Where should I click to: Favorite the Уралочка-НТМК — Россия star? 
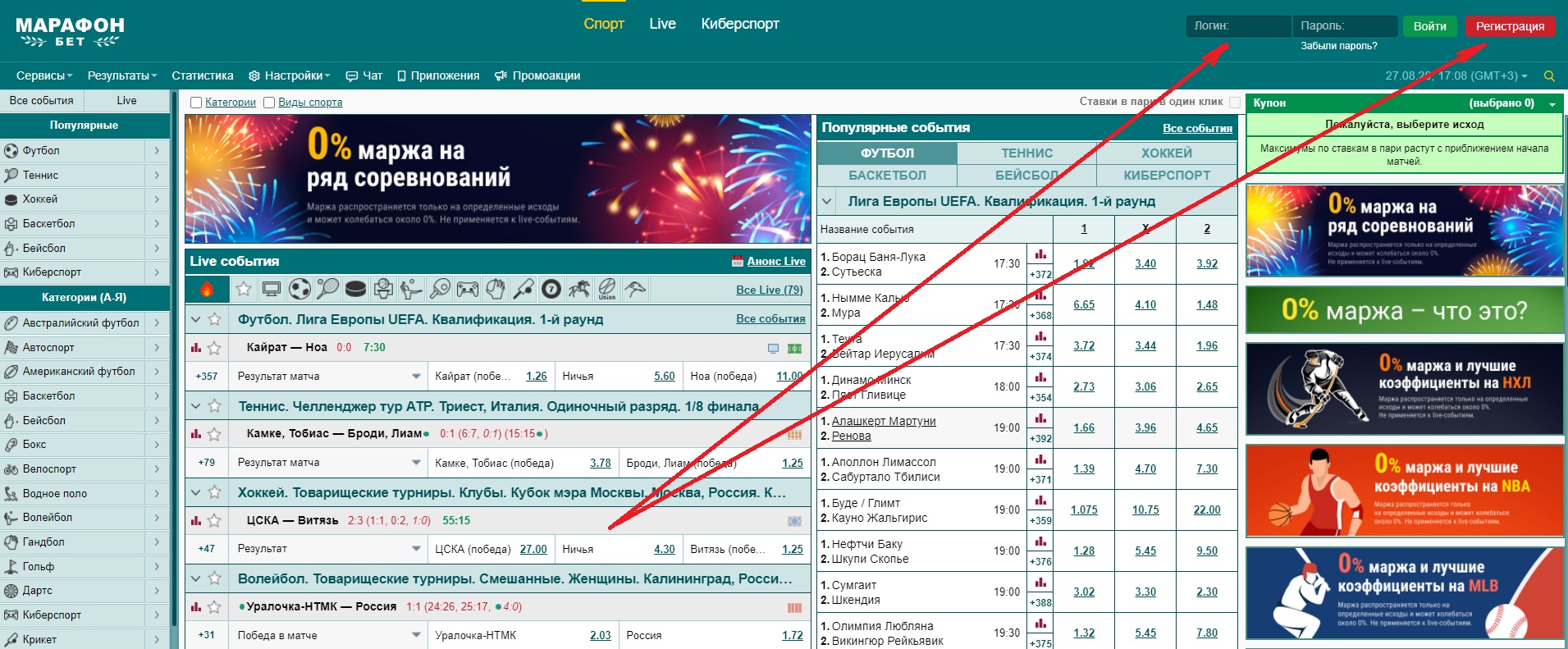(x=215, y=607)
